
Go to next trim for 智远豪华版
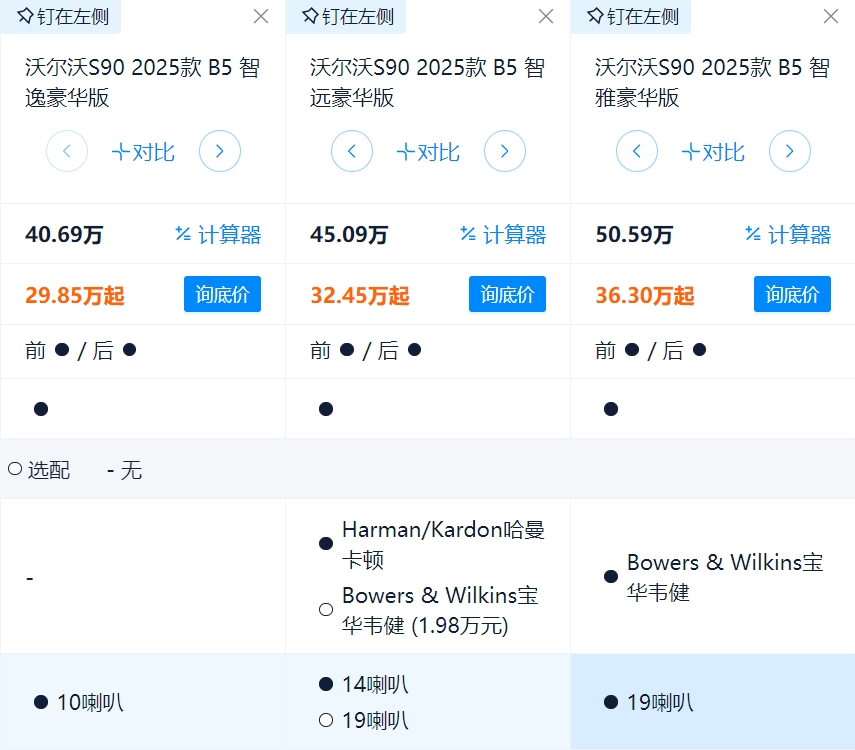click(505, 151)
